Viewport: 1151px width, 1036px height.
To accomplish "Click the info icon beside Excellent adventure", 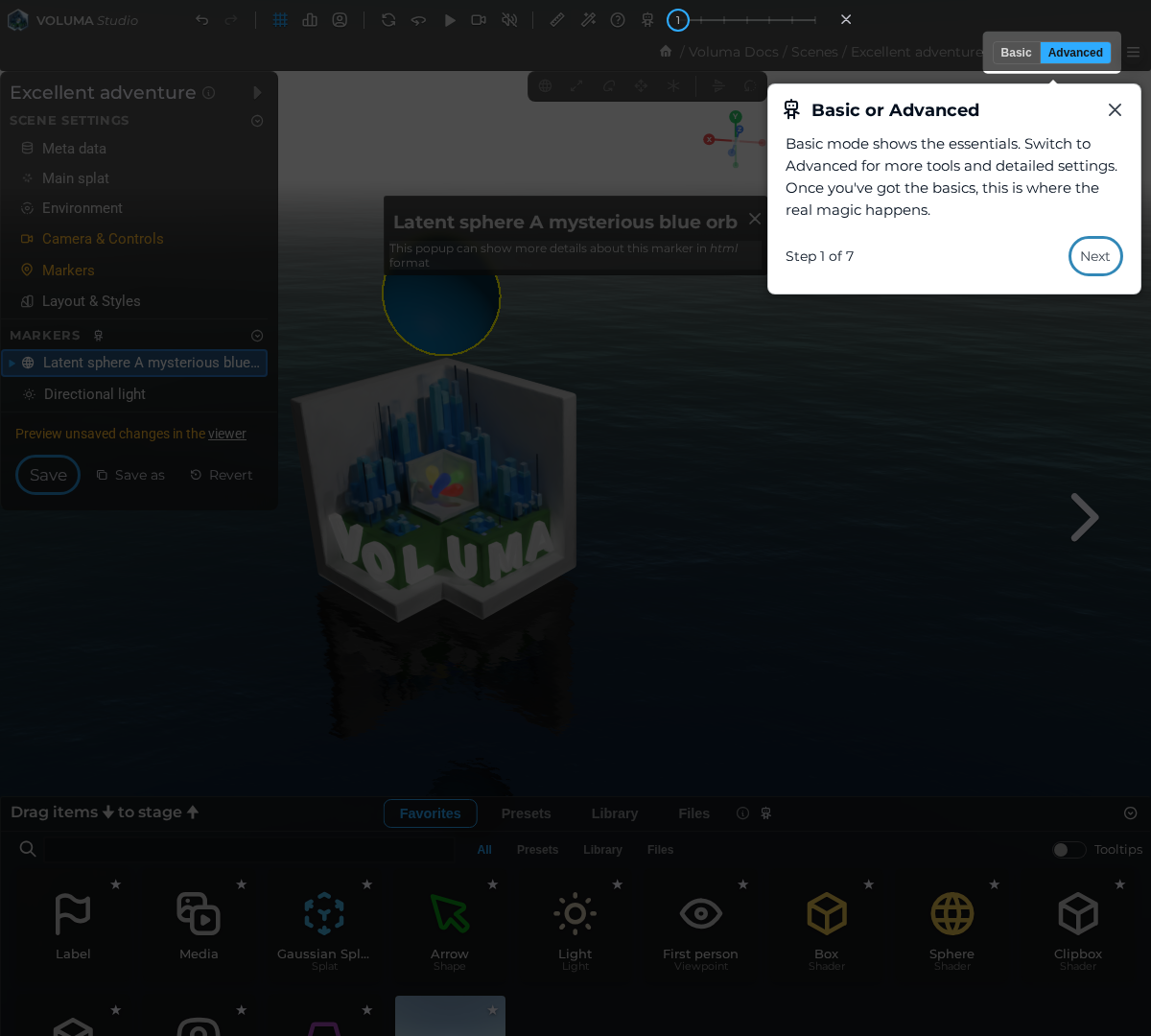I will (x=208, y=93).
